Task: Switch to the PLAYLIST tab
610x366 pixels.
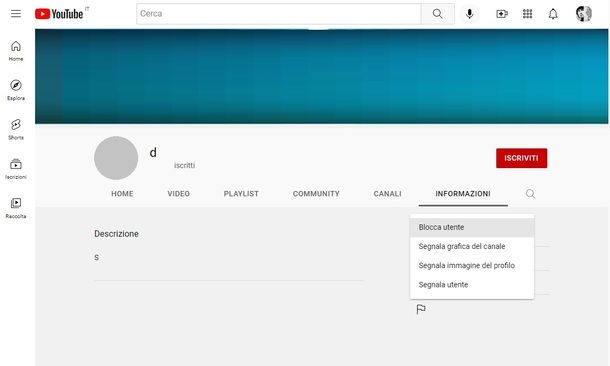Action: pyautogui.click(x=241, y=194)
